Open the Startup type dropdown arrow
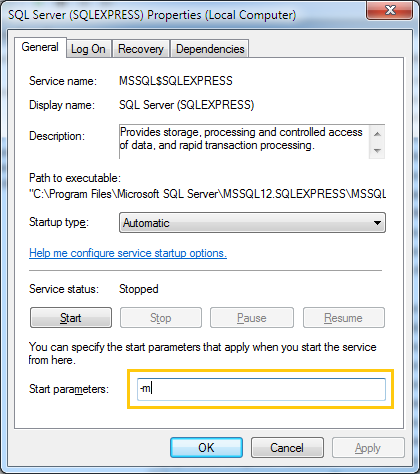 [x=377, y=223]
